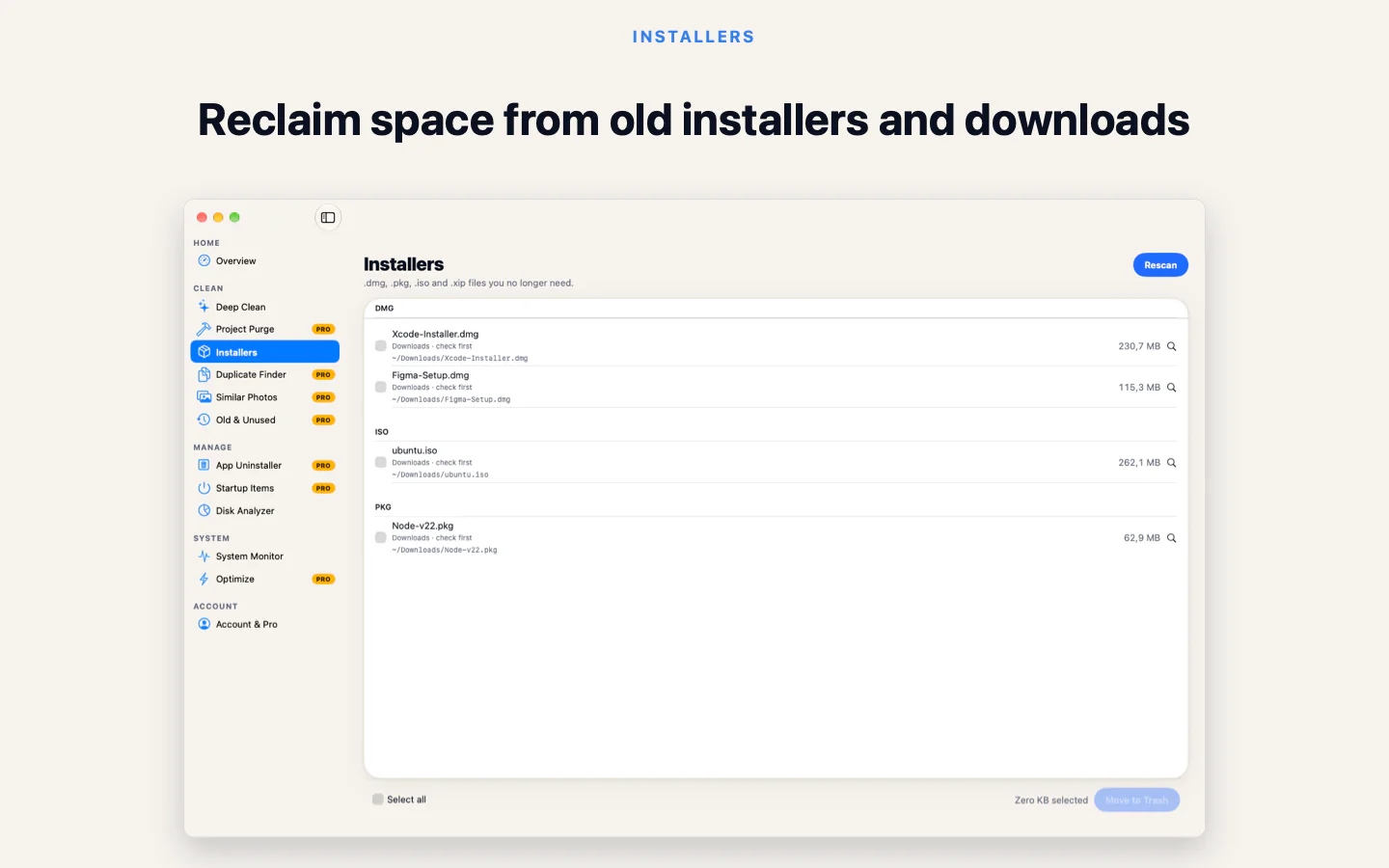Click the Duplicate Finder documents icon
The height and width of the screenshot is (868, 1389).
(x=204, y=374)
